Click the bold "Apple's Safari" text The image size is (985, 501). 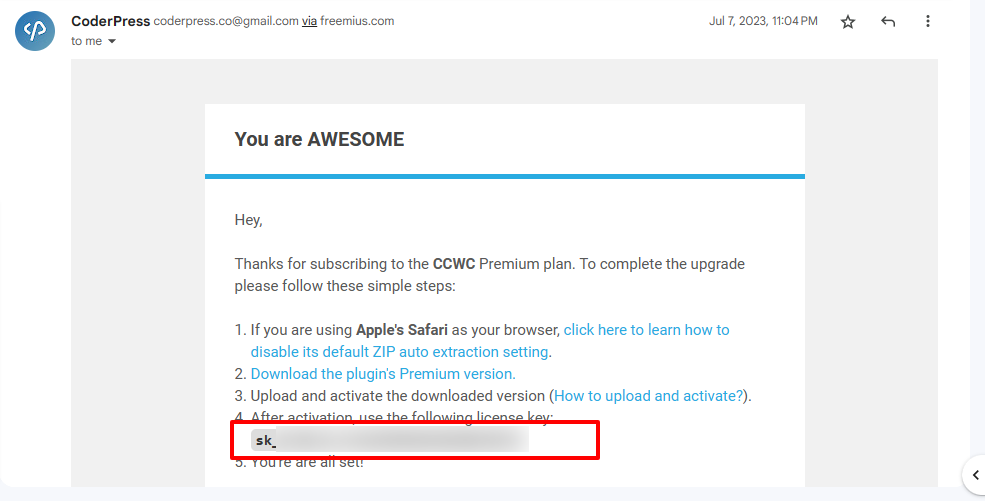pyautogui.click(x=402, y=330)
